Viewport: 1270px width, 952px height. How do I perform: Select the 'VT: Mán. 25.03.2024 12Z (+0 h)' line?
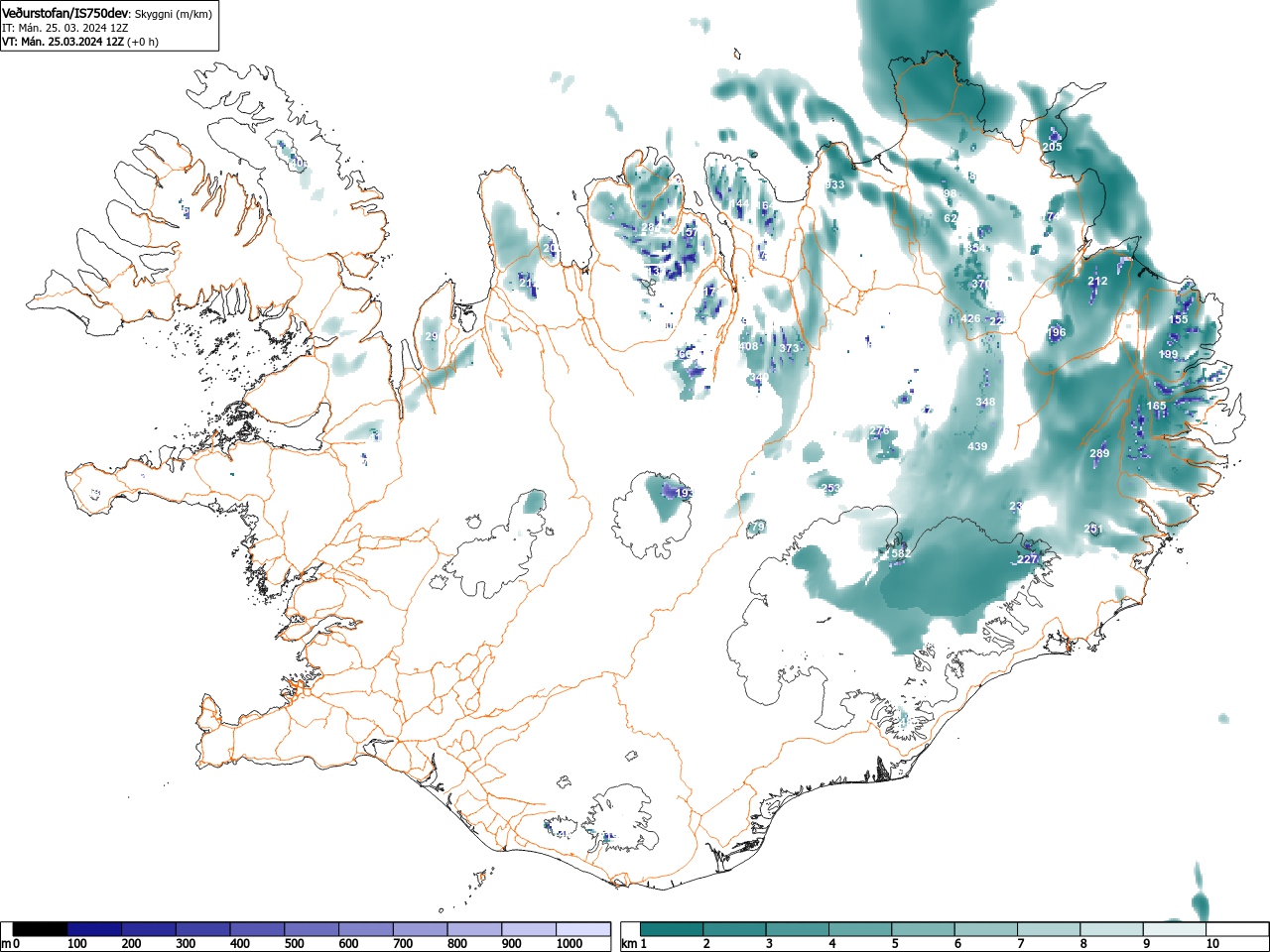[80, 42]
